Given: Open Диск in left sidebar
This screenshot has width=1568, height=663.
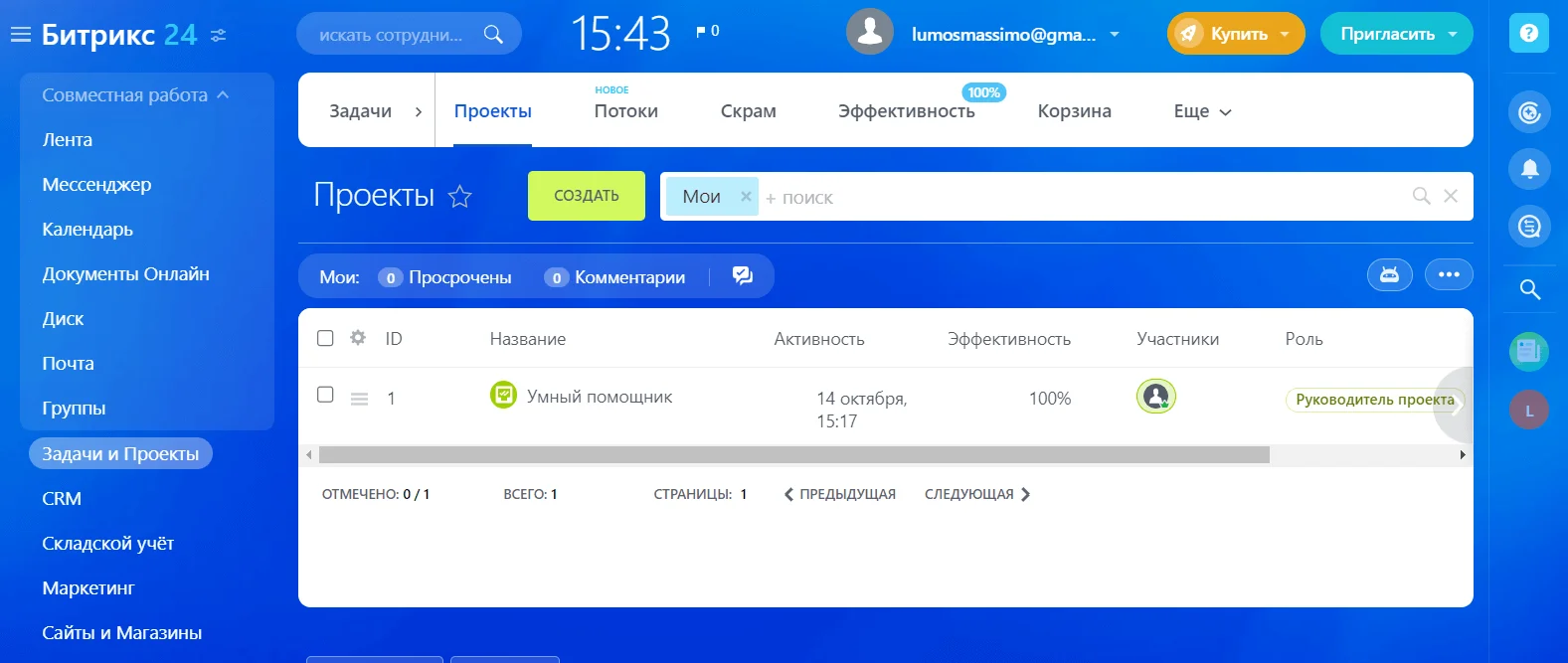Looking at the screenshot, I should click(63, 319).
